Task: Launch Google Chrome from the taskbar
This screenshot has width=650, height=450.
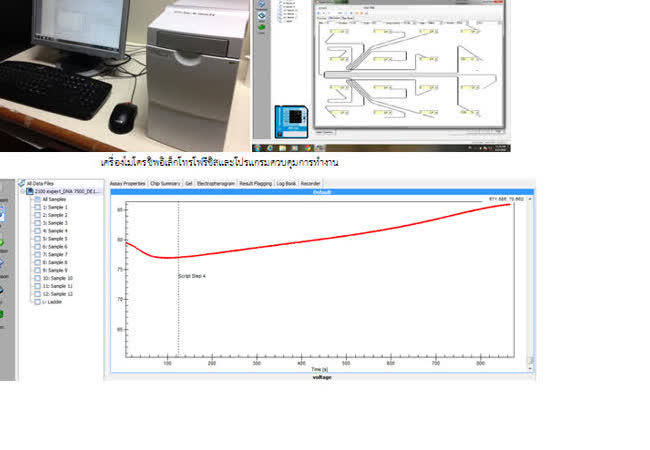Action: coord(307,148)
